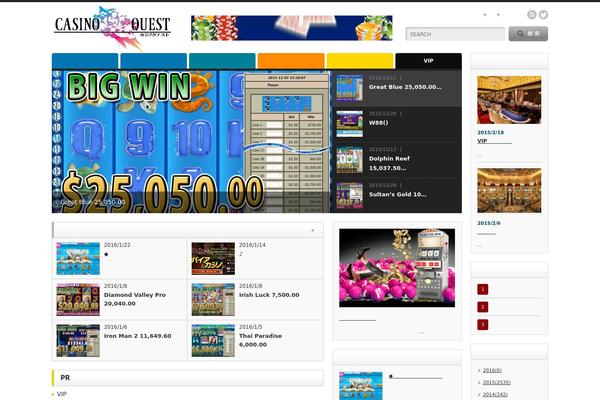Click the Irish Luck thumbnail

pyautogui.click(x=213, y=299)
